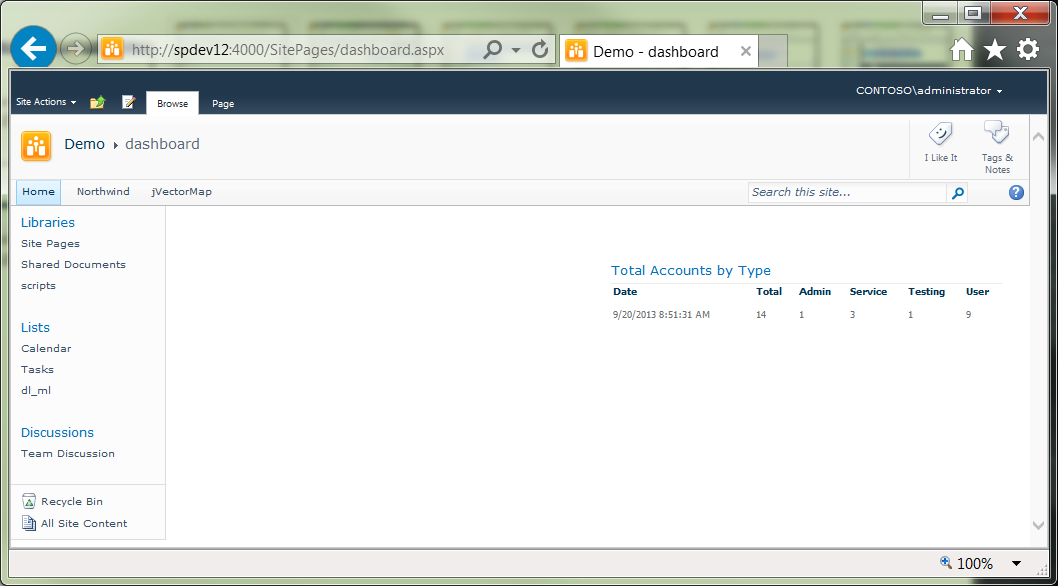Viewport: 1058px width, 586px height.
Task: Open the Total Accounts by Type title
Action: 691,271
